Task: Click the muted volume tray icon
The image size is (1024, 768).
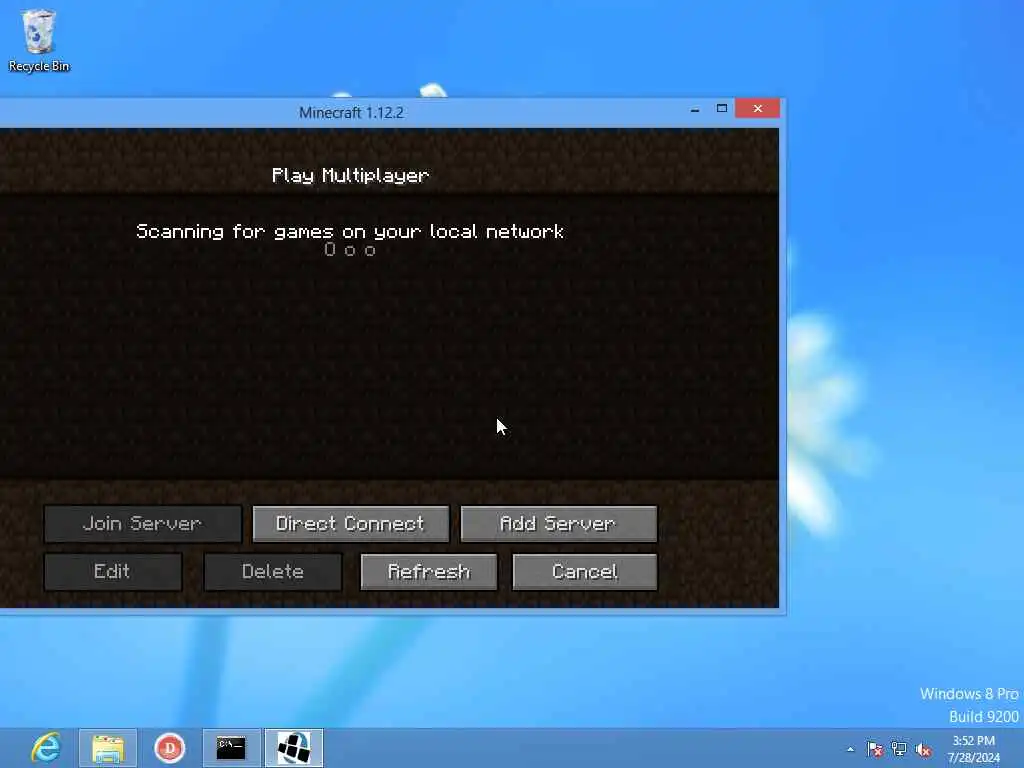Action: click(923, 750)
